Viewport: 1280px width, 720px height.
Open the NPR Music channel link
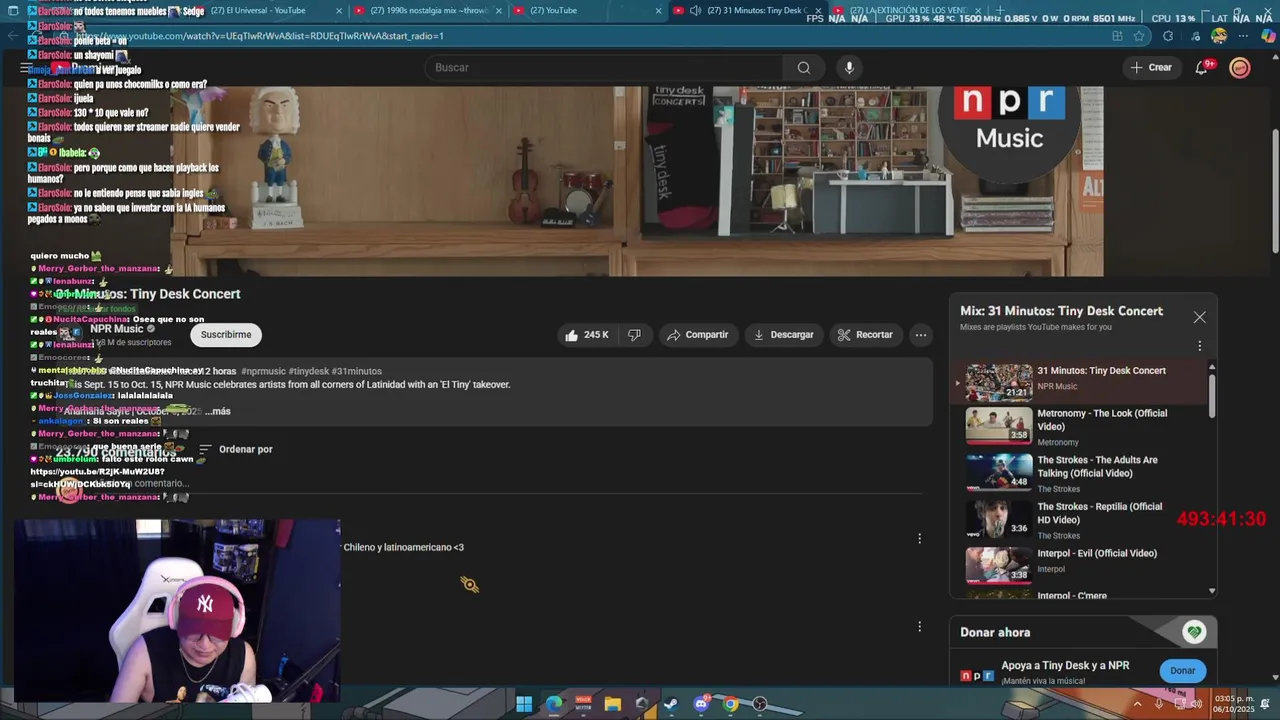click(116, 329)
